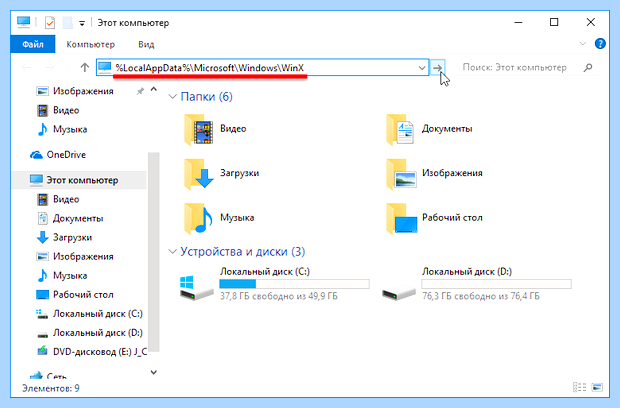Select the Видео folder icon in main pane
Screen dimensions: 620x408
click(199, 129)
